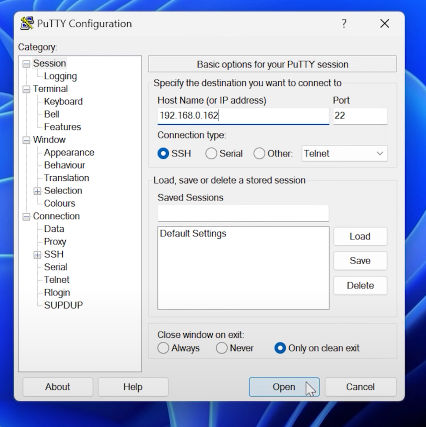Collapse the Window tree node

(26, 140)
